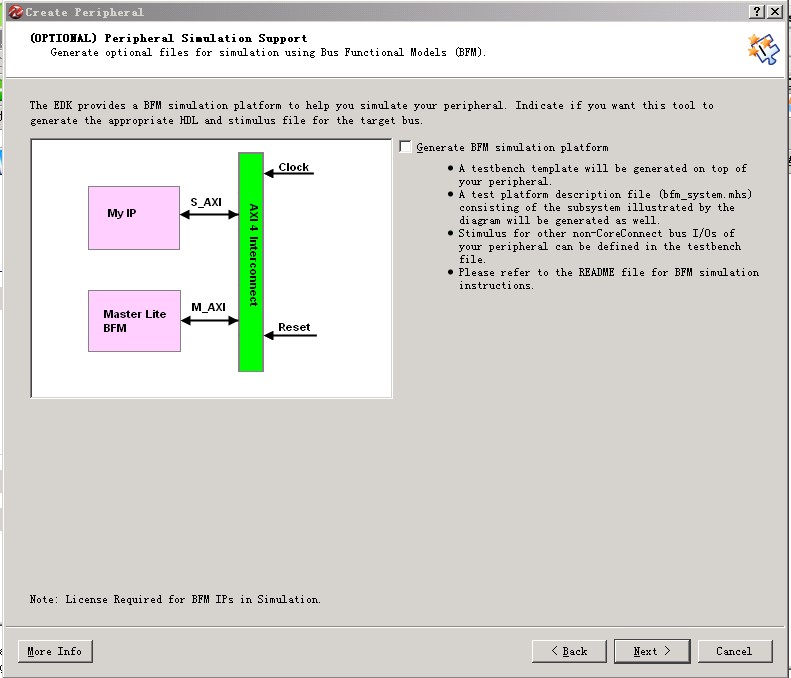The height and width of the screenshot is (678, 791).
Task: Open More Info help
Action: (x=55, y=651)
